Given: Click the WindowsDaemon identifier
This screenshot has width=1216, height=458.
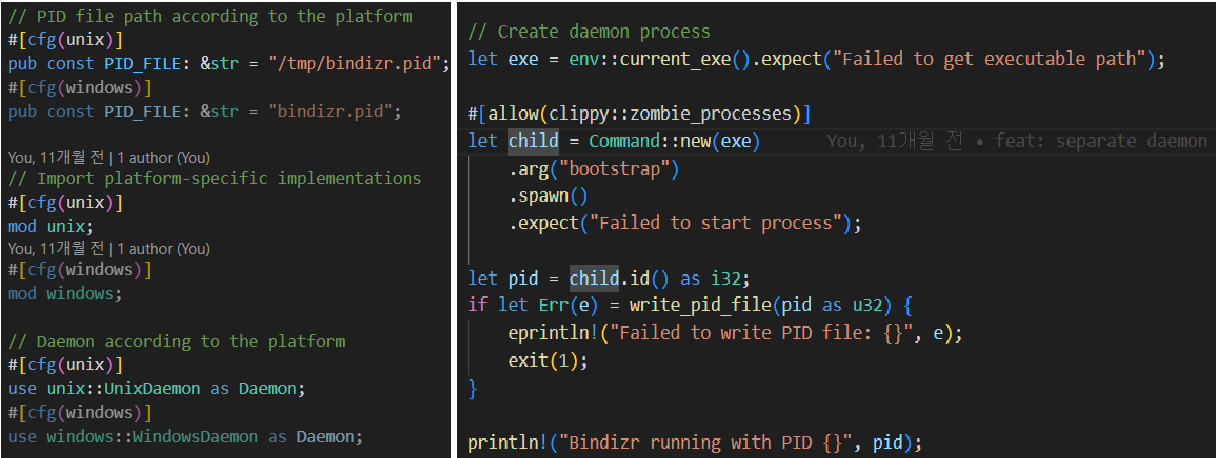Looking at the screenshot, I should tap(196, 436).
